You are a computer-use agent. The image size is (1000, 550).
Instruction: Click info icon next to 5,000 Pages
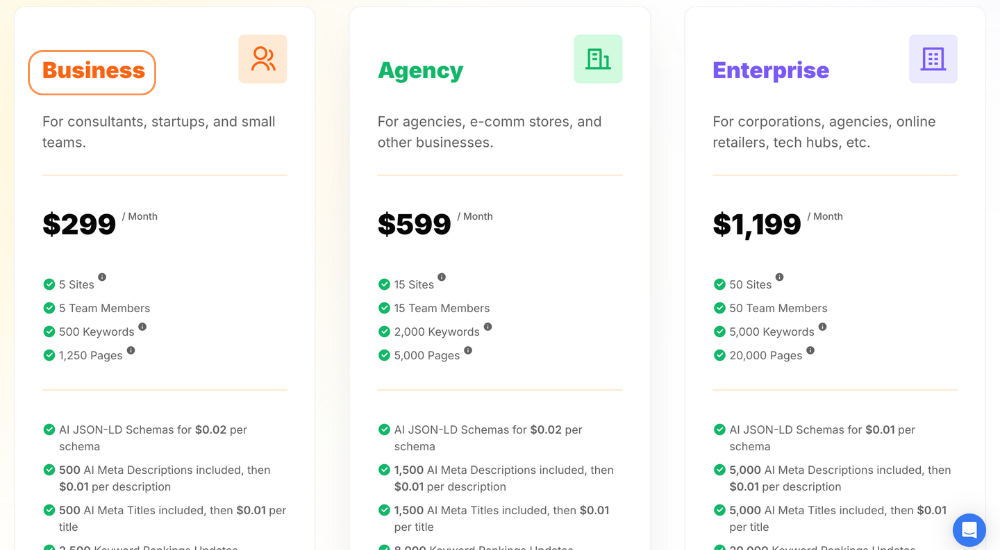(468, 350)
